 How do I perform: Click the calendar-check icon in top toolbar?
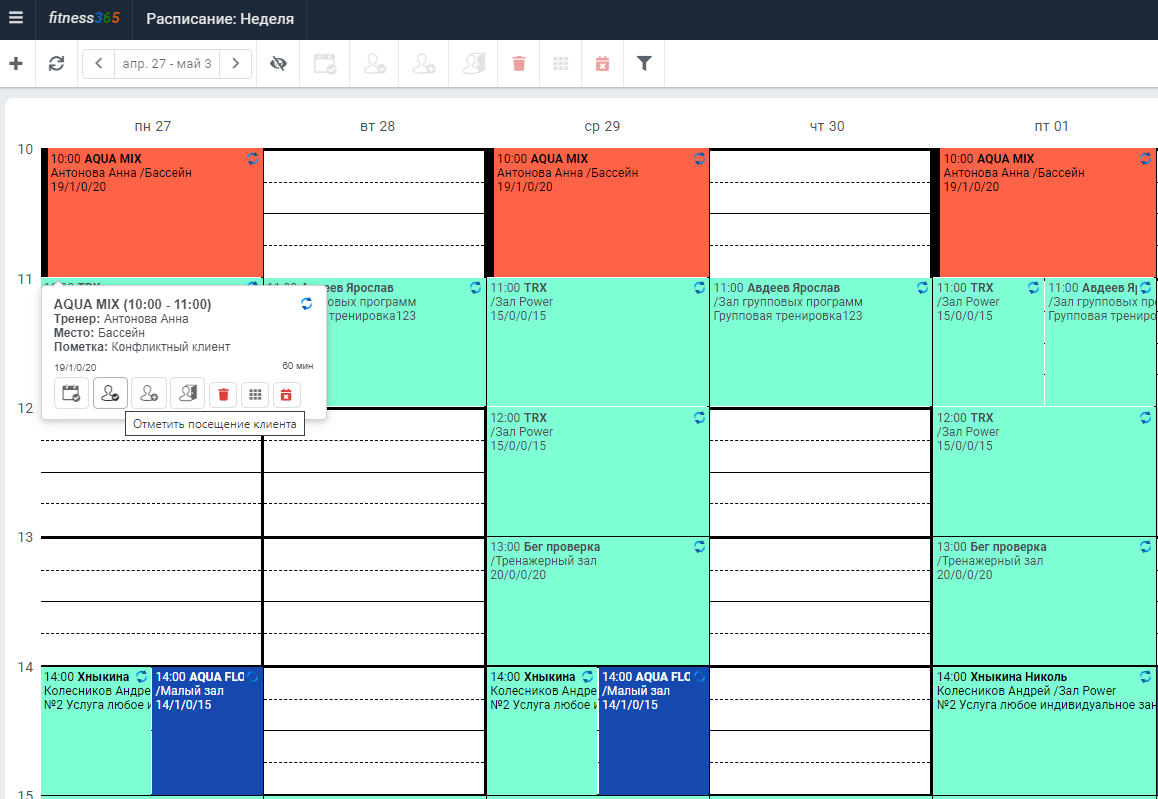[325, 64]
